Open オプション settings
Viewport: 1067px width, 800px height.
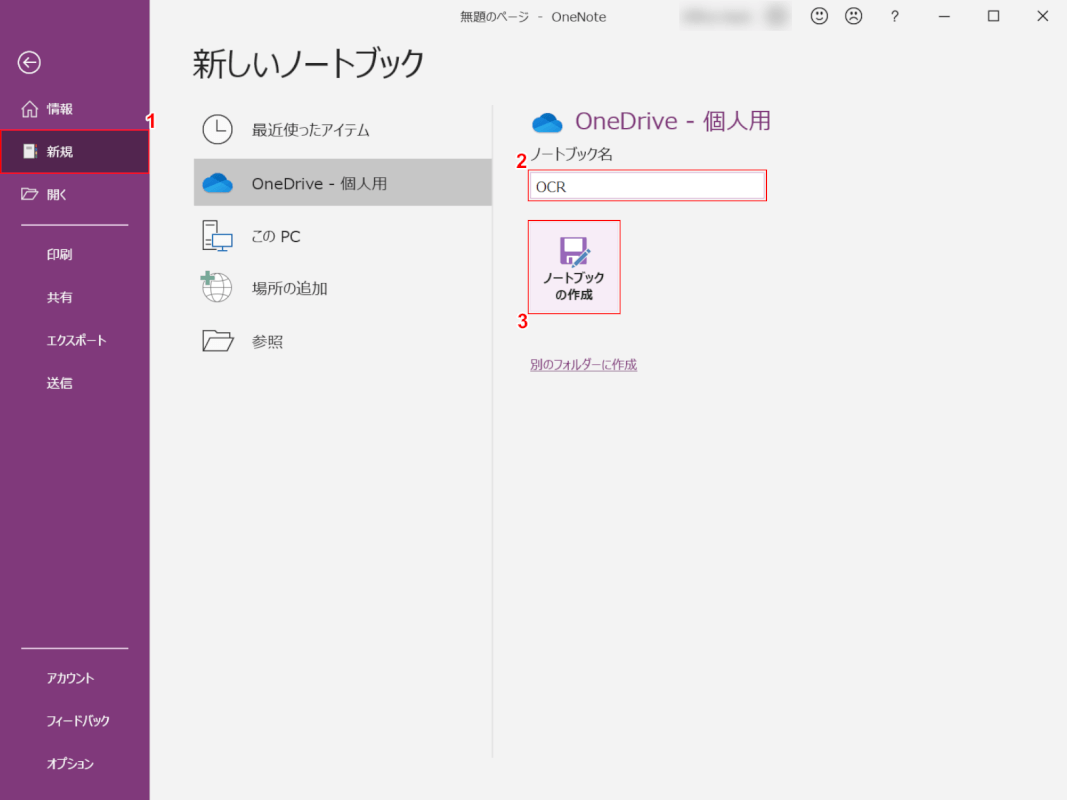click(x=70, y=763)
